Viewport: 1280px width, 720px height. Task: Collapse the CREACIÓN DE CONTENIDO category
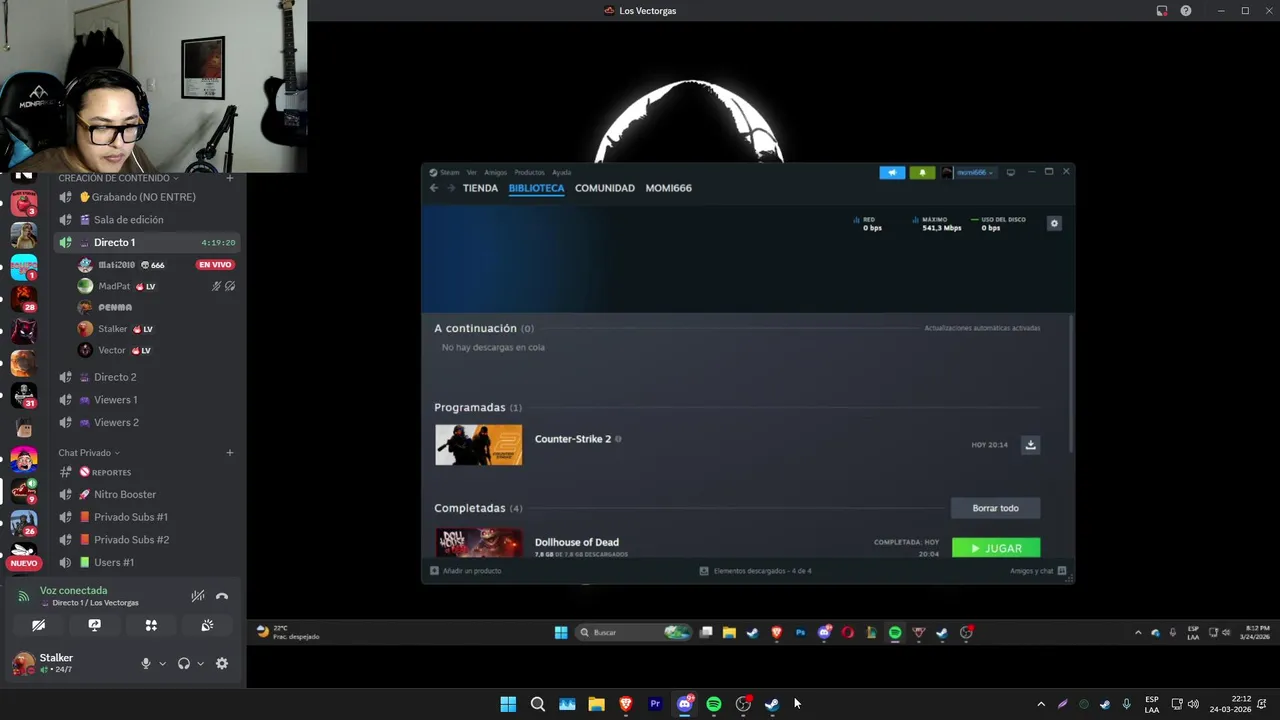tap(118, 178)
